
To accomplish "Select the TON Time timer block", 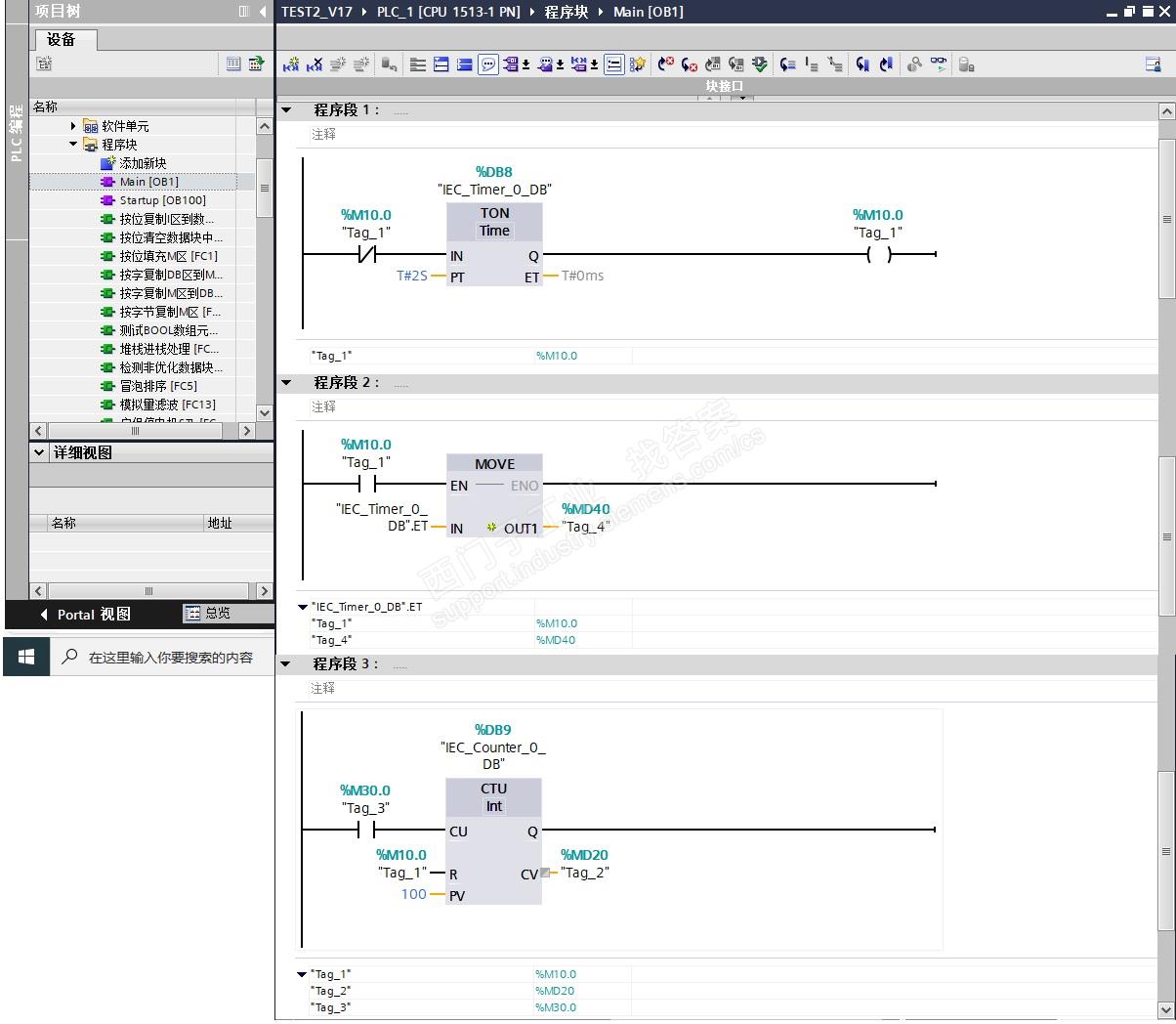I will pos(494,245).
